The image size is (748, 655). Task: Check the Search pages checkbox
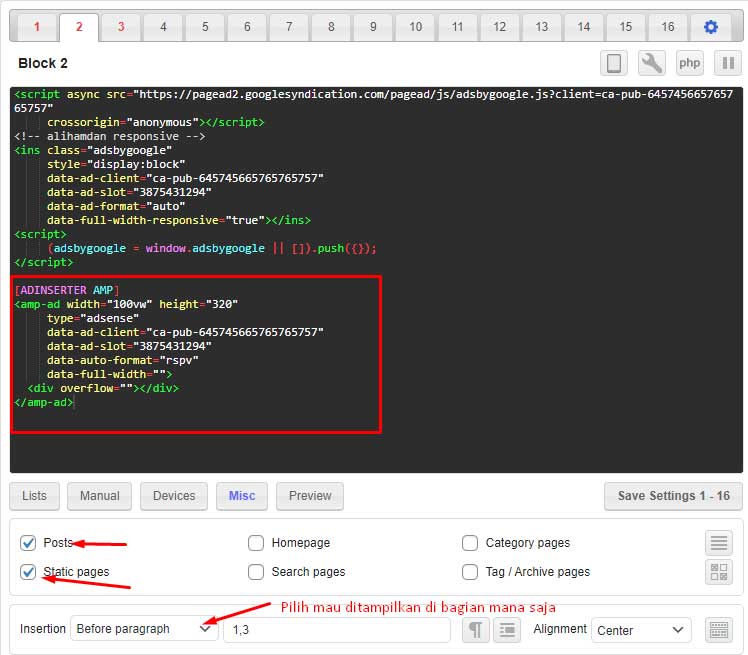click(256, 572)
